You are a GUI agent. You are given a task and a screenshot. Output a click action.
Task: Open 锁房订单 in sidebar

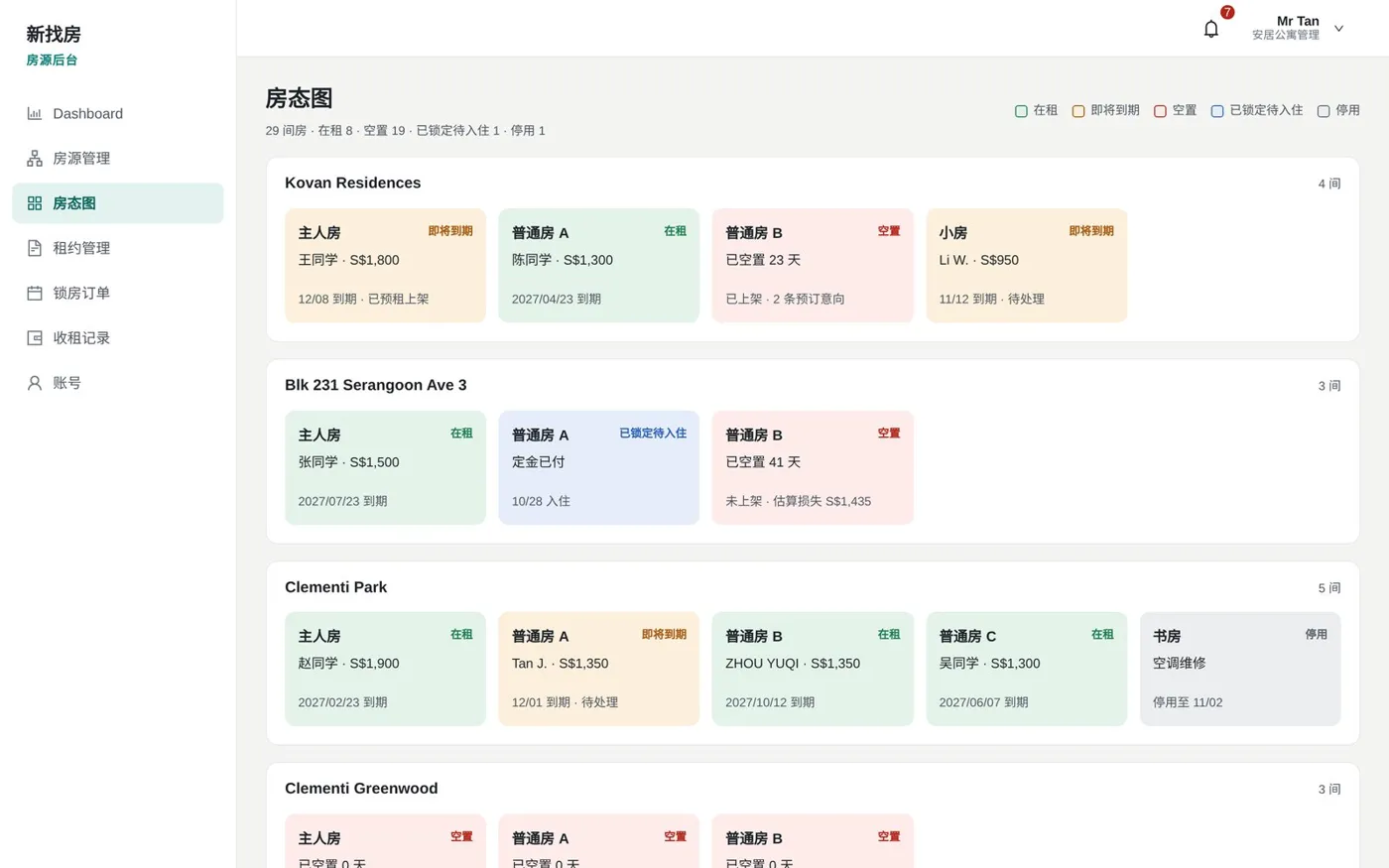click(x=117, y=293)
